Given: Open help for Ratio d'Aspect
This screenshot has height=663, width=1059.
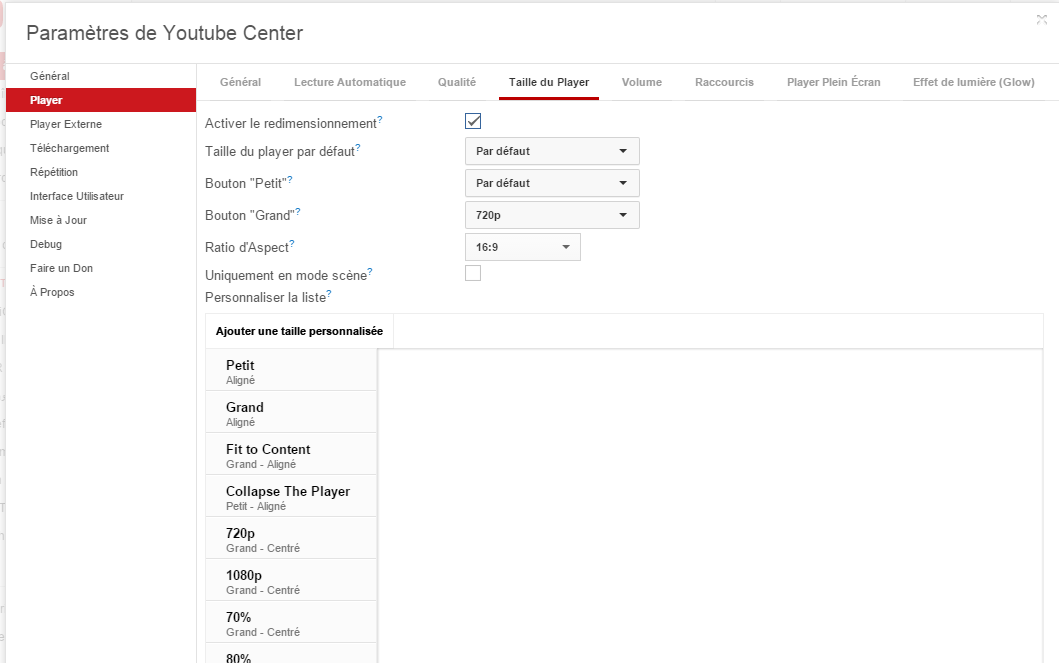Looking at the screenshot, I should [x=292, y=243].
